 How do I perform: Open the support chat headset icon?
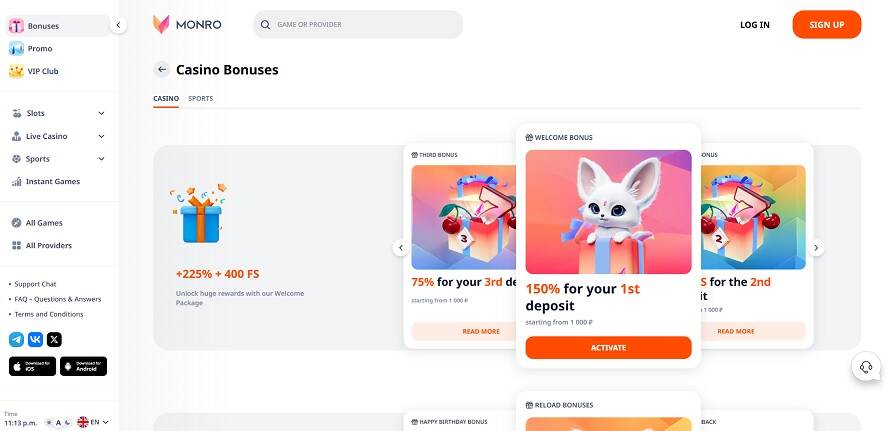tap(865, 367)
